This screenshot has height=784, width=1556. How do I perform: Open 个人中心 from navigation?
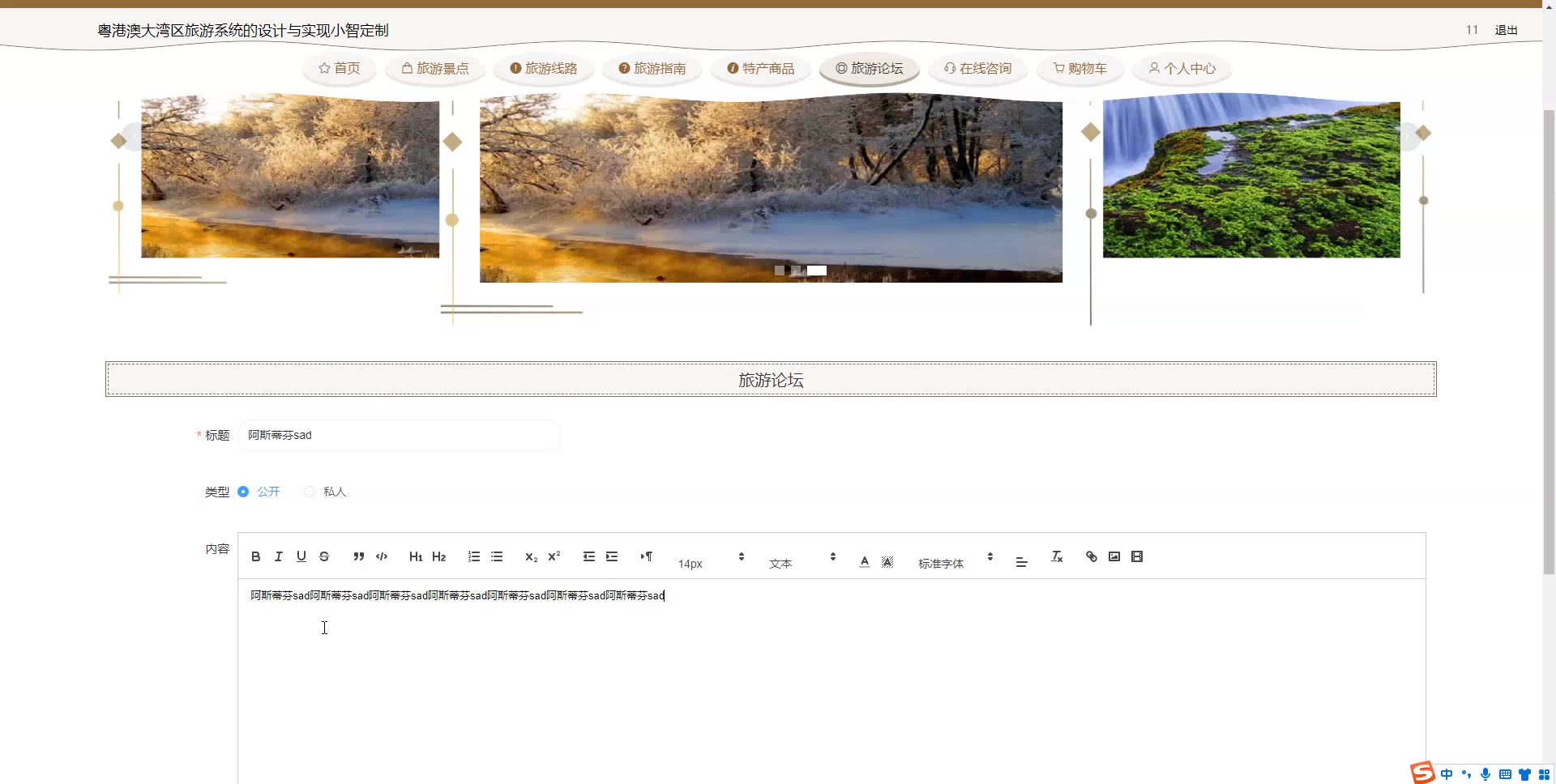[1182, 69]
